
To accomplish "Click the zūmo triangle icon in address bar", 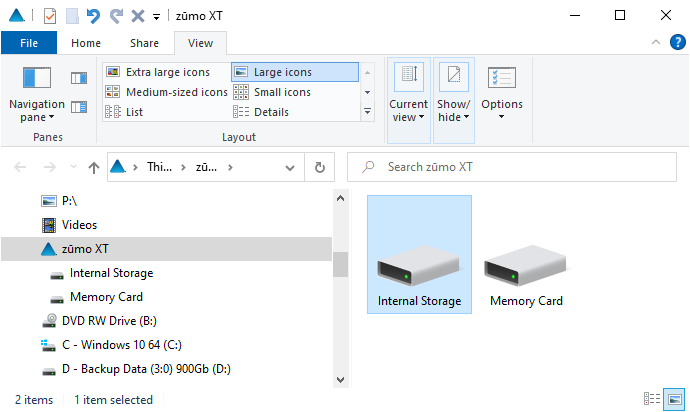I will click(118, 167).
